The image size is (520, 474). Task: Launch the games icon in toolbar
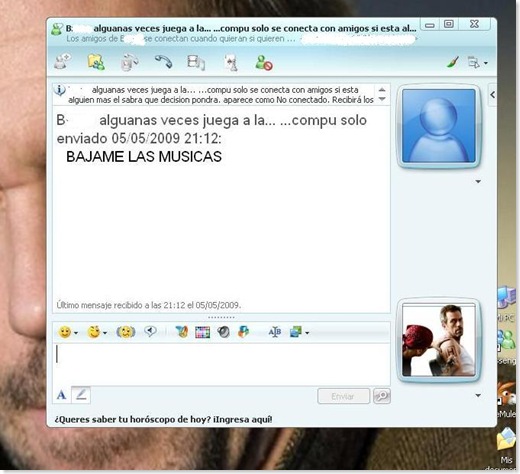pos(231,62)
